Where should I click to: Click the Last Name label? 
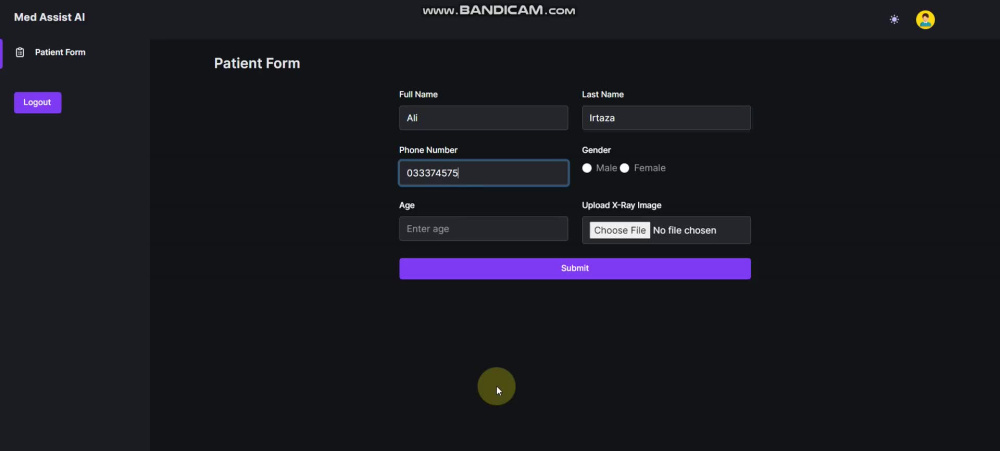(603, 94)
